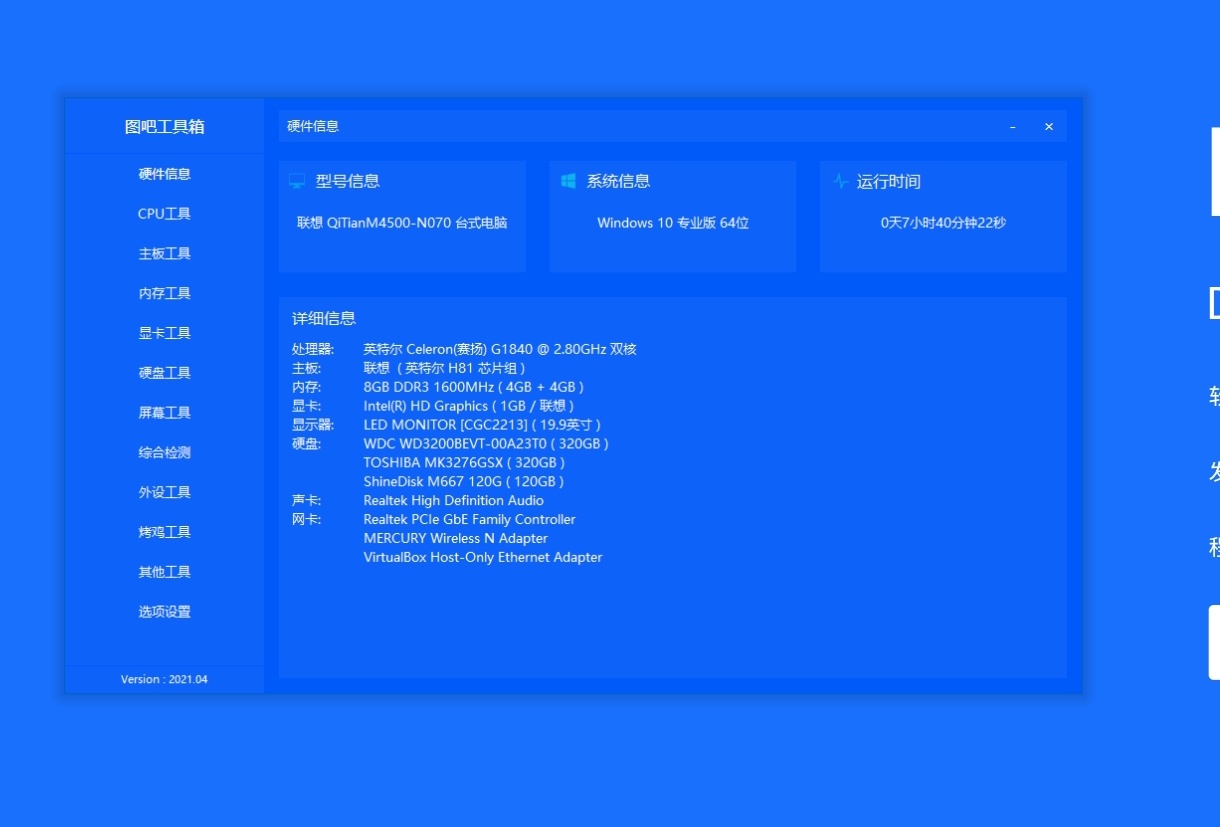Select 主板工具 from the sidebar
Viewport: 1220px width, 827px height.
(x=164, y=254)
